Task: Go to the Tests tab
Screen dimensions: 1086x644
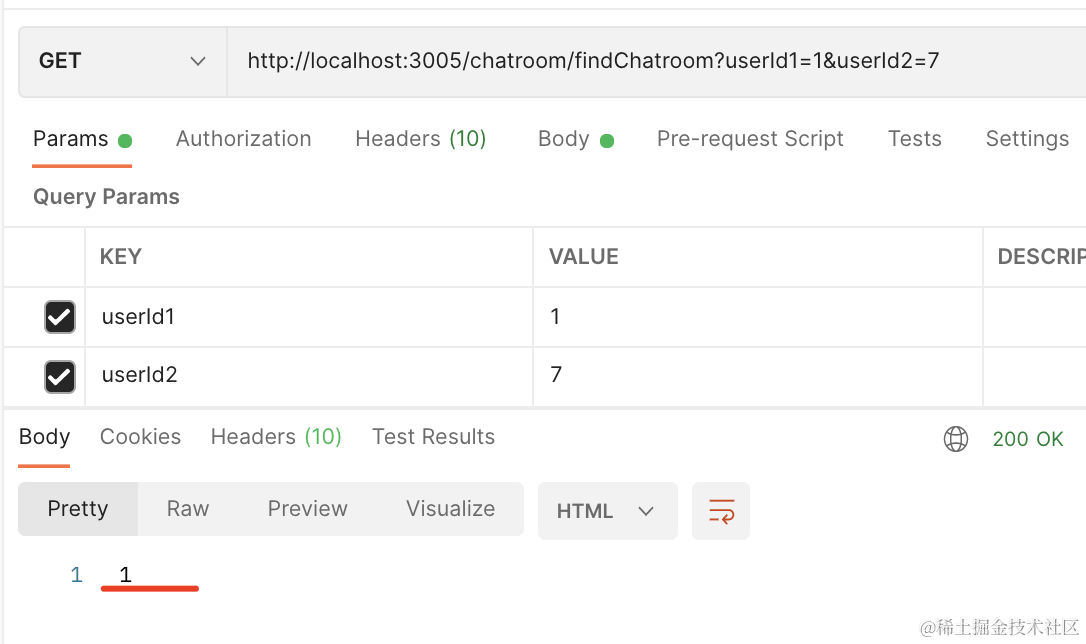Action: tap(914, 139)
